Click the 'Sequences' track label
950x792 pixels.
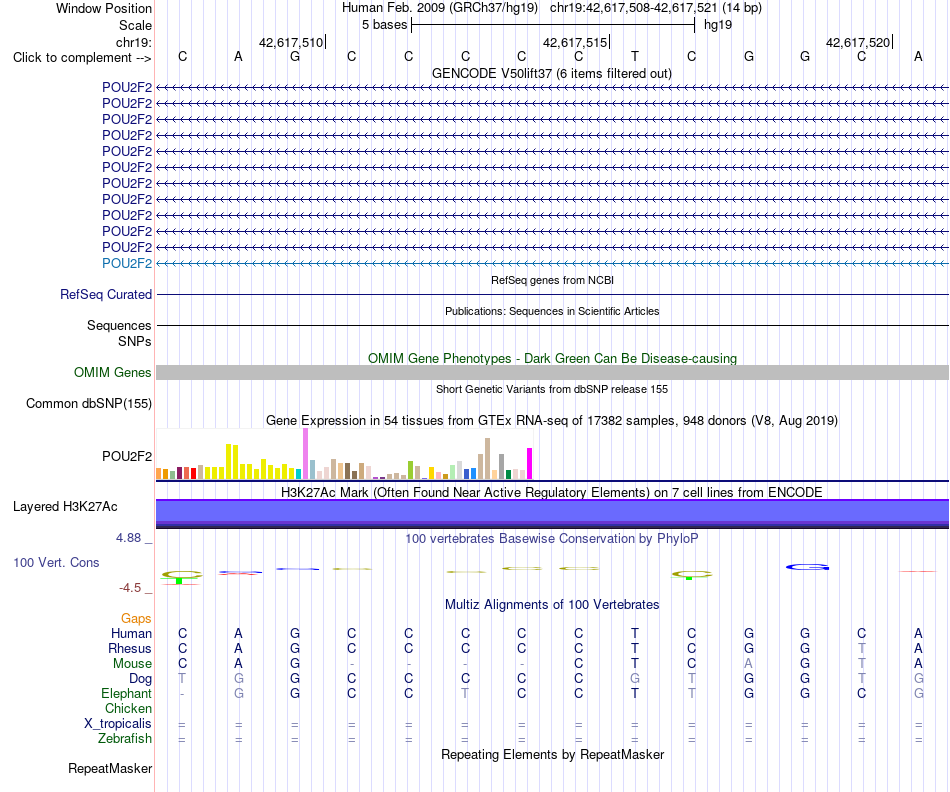tap(119, 325)
